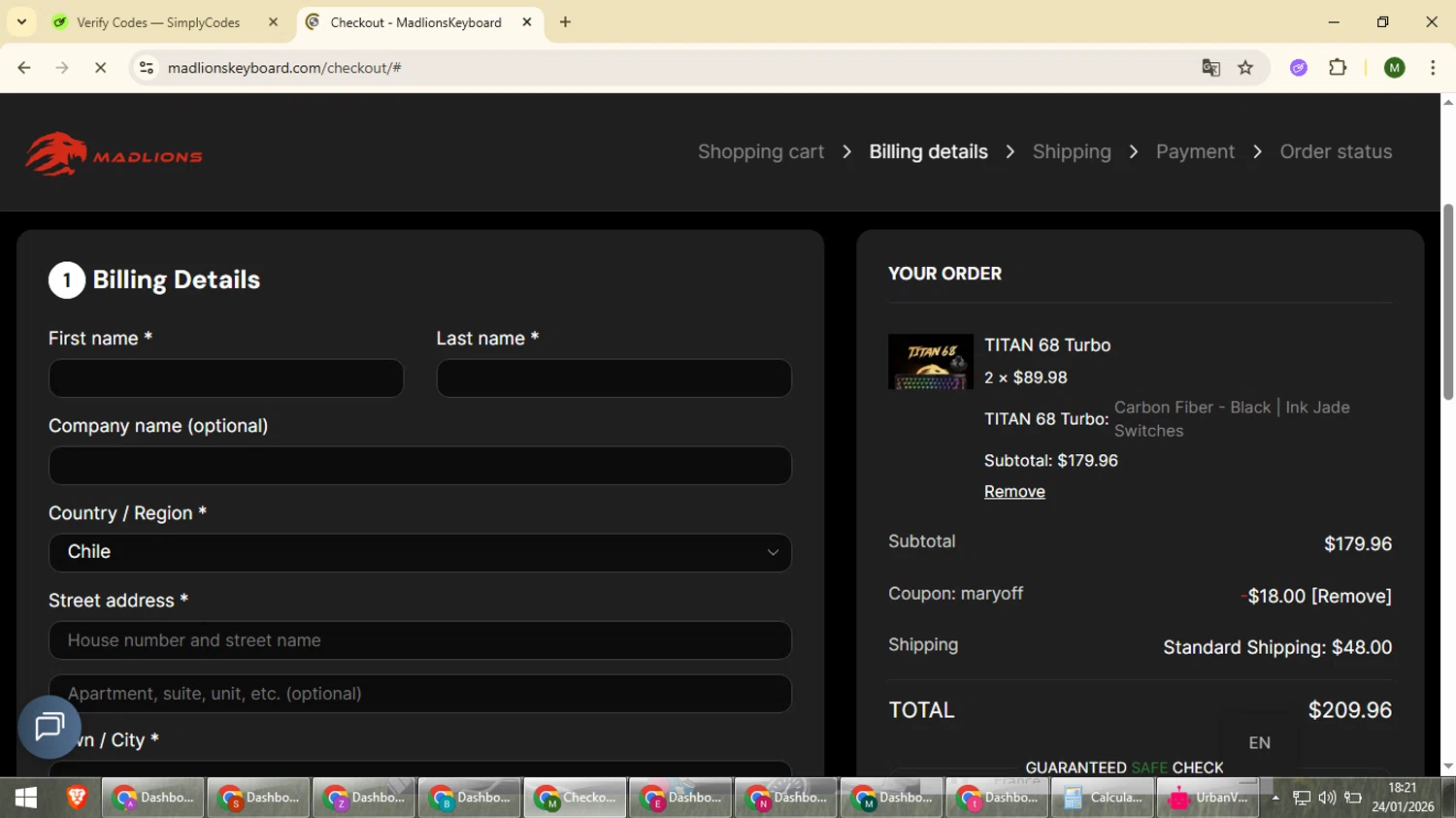Close the Checkout - MadlionsKeyboard tab
This screenshot has width=1456, height=818.
tap(527, 21)
